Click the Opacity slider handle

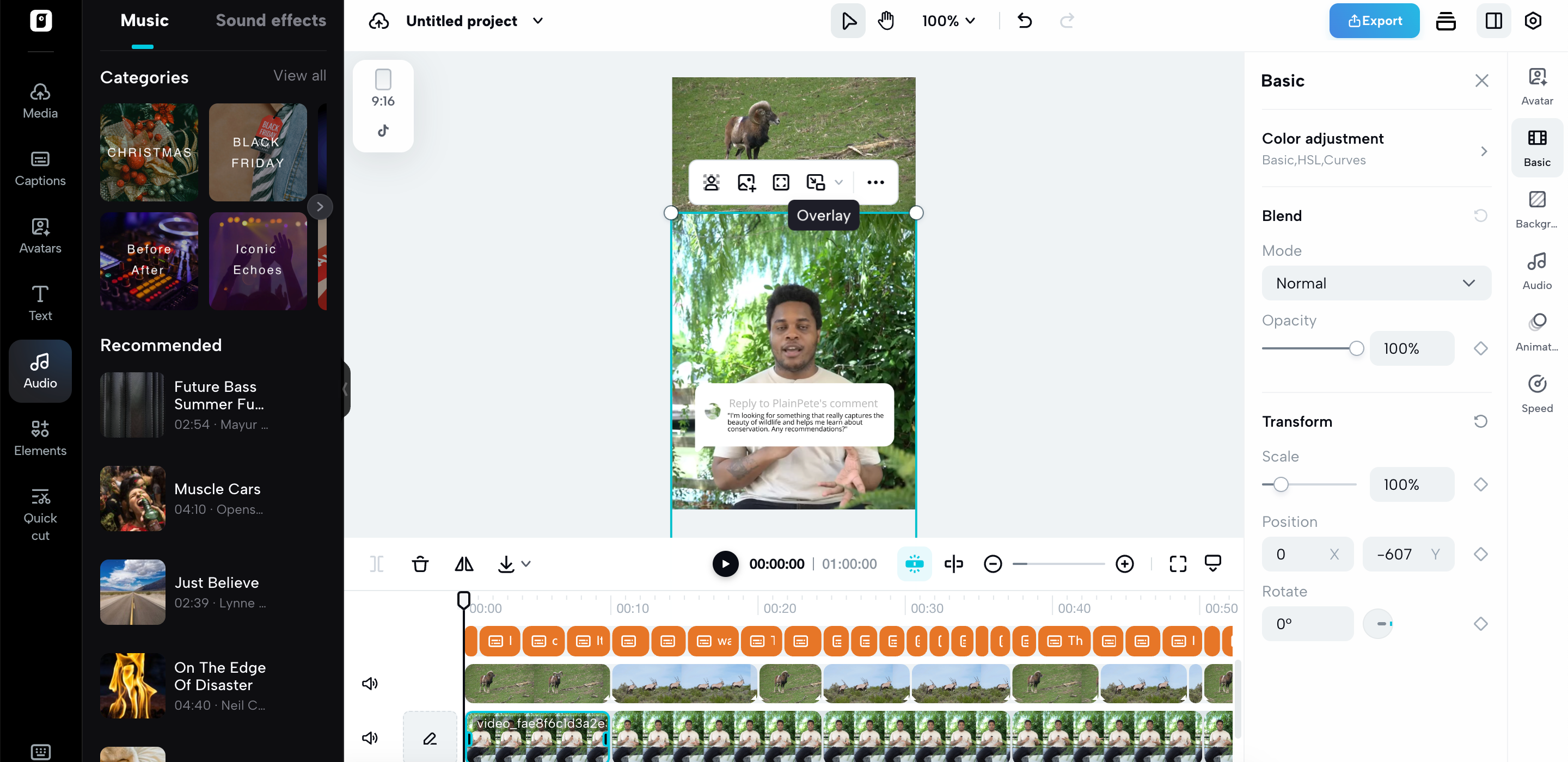point(1356,348)
